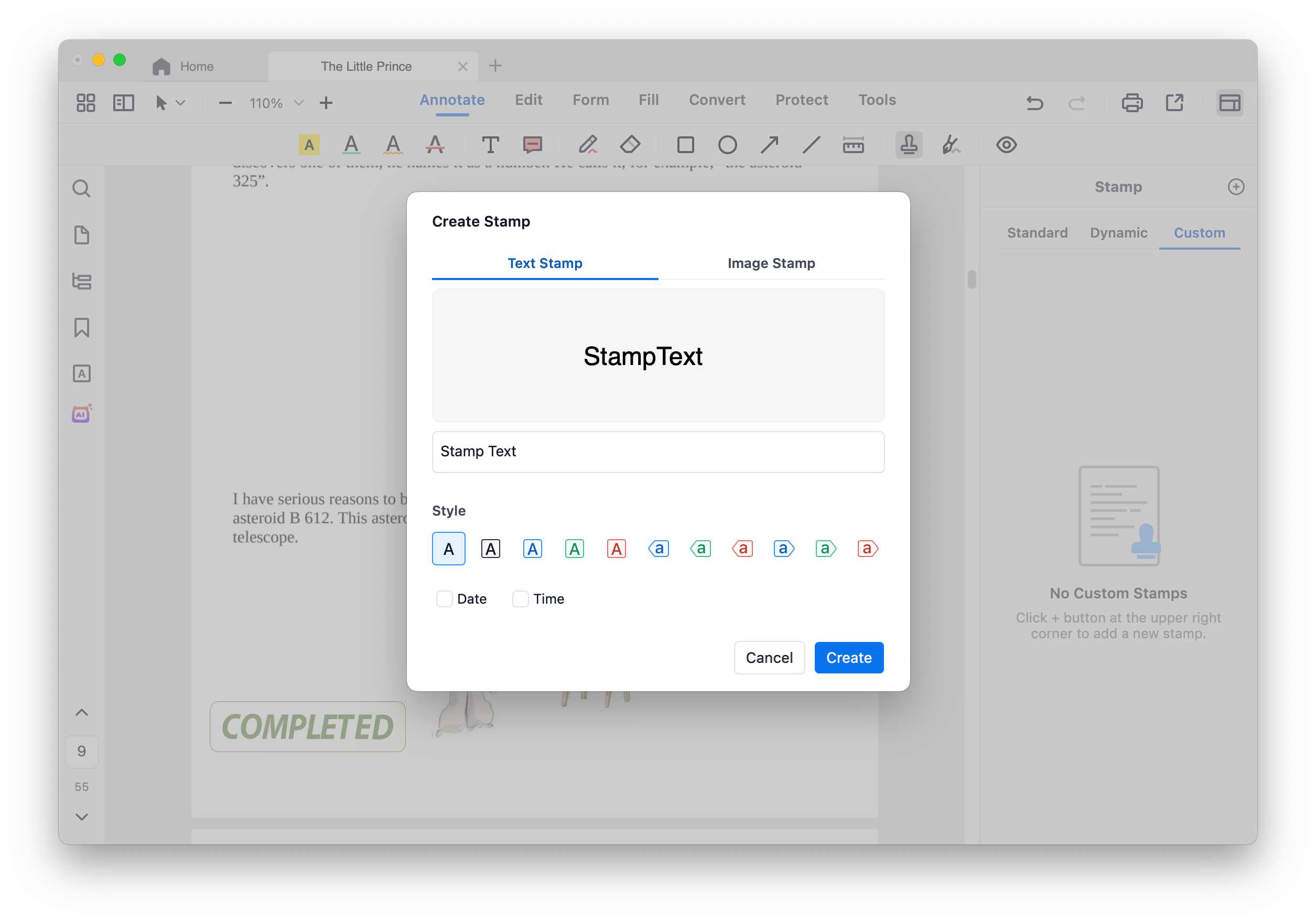
Task: Open the search panel in the sidebar
Action: 81,188
